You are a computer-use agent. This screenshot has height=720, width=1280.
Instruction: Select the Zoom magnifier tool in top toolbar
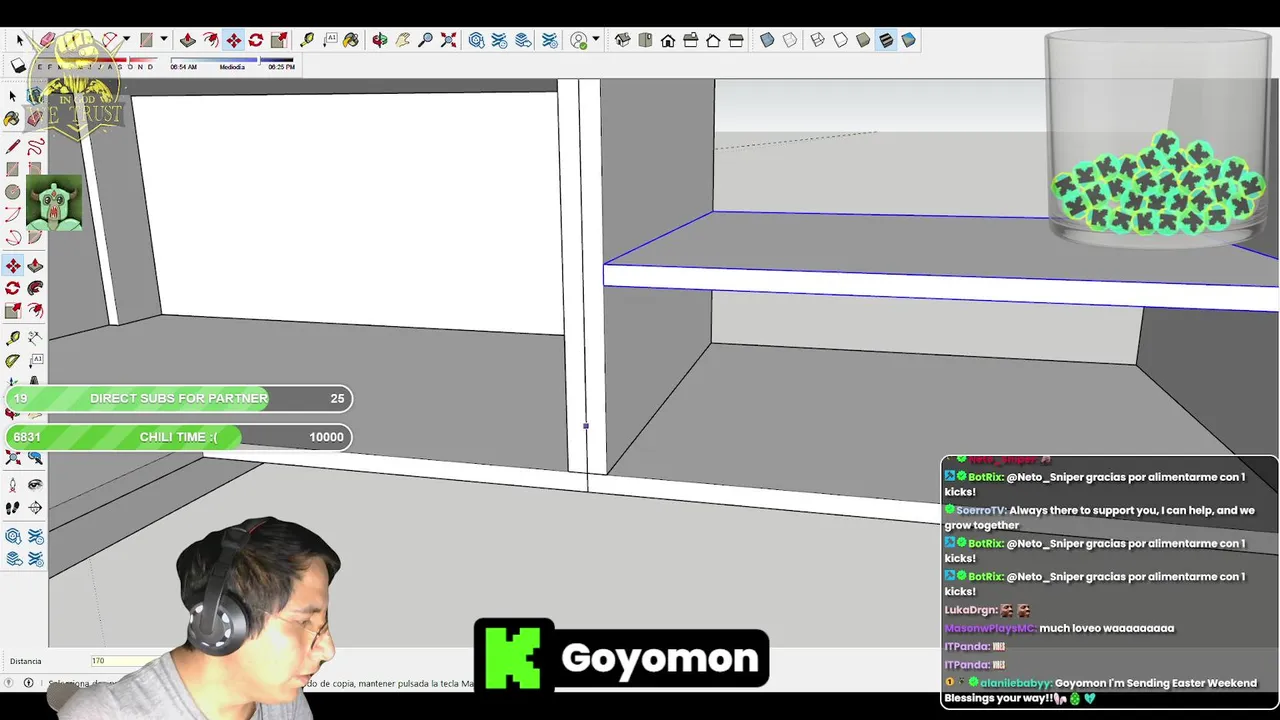425,40
